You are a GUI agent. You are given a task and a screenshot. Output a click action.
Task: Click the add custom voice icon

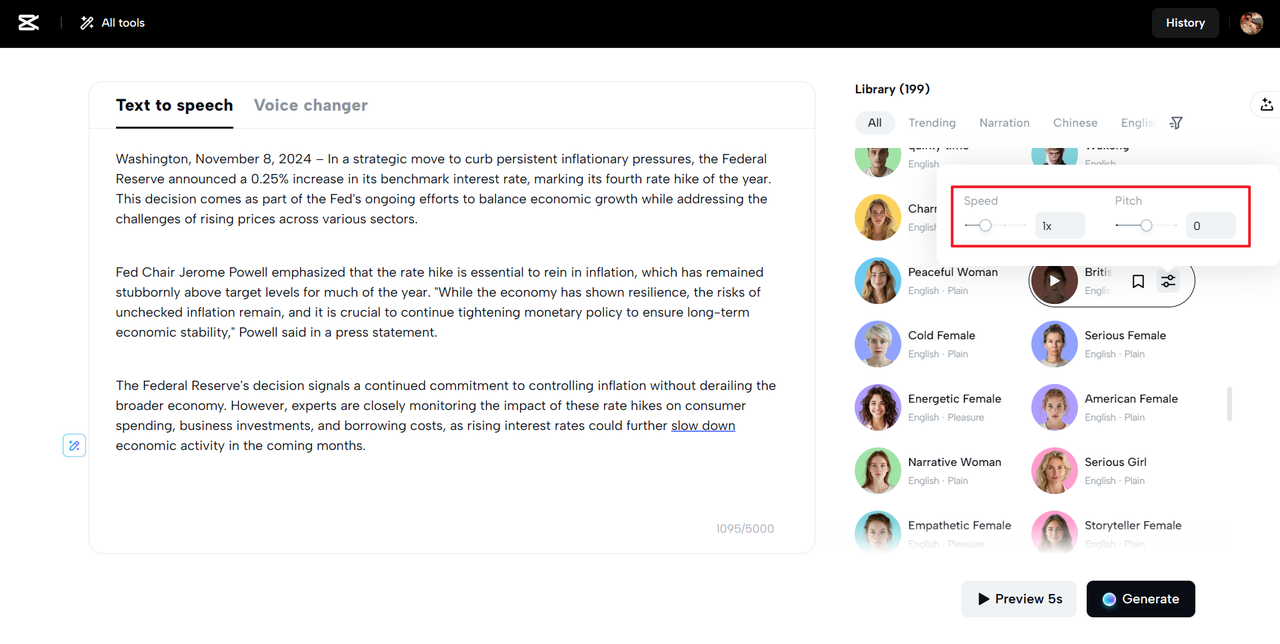1266,104
